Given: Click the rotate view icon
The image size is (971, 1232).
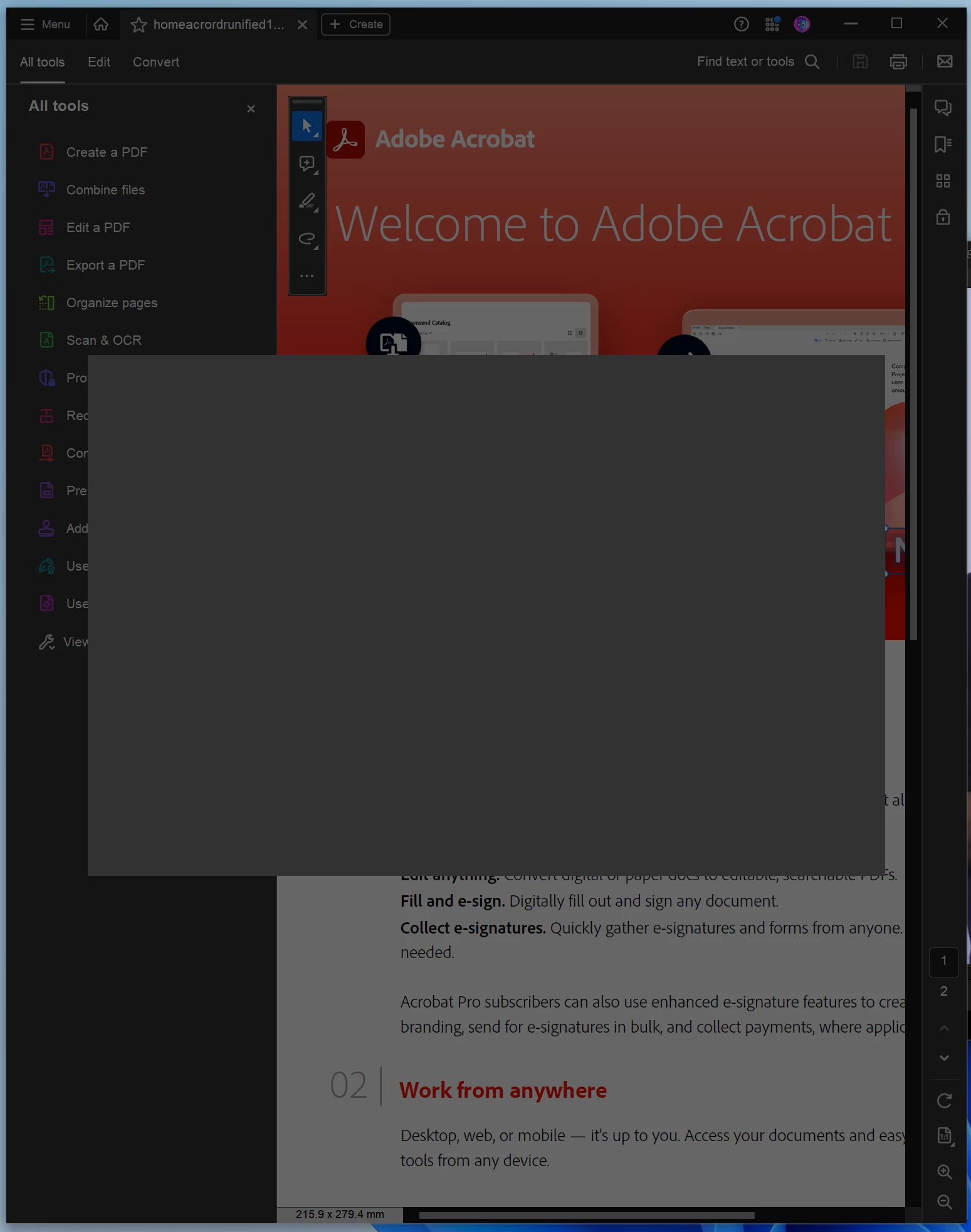Looking at the screenshot, I should point(944,1101).
